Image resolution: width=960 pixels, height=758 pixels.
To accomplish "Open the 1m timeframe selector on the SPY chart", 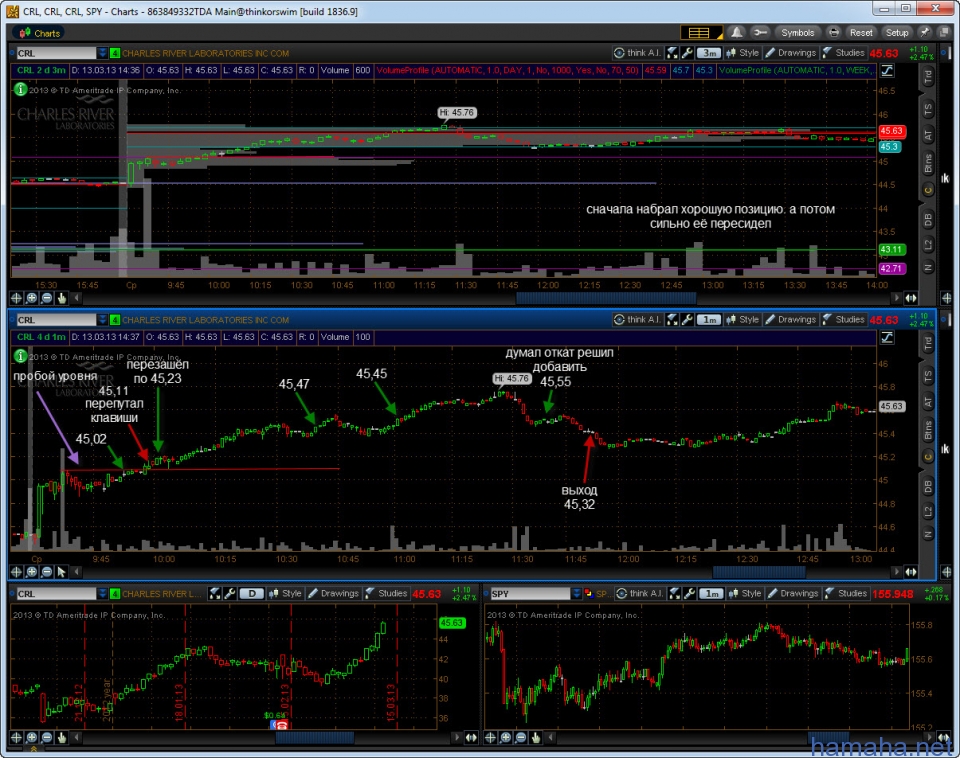I will click(x=711, y=593).
